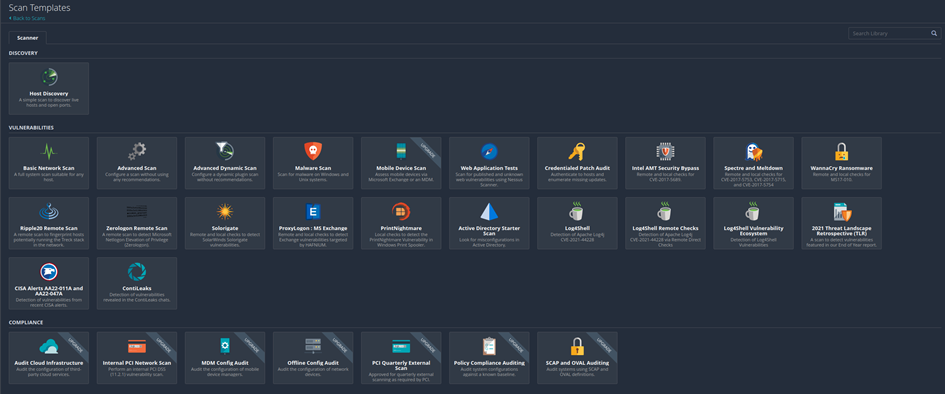Image resolution: width=945 pixels, height=394 pixels.
Task: Choose Active Directory Starter Scan pyramid icon
Action: pyautogui.click(x=489, y=211)
